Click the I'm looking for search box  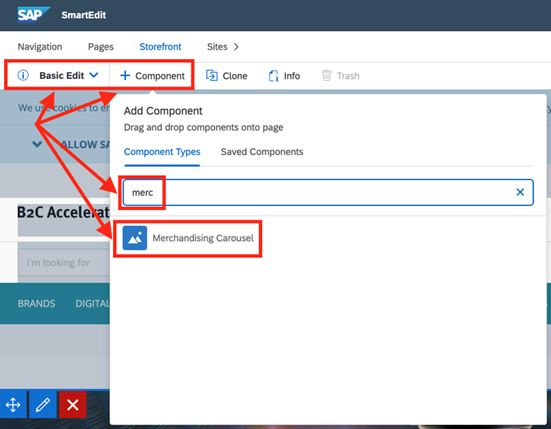point(64,263)
